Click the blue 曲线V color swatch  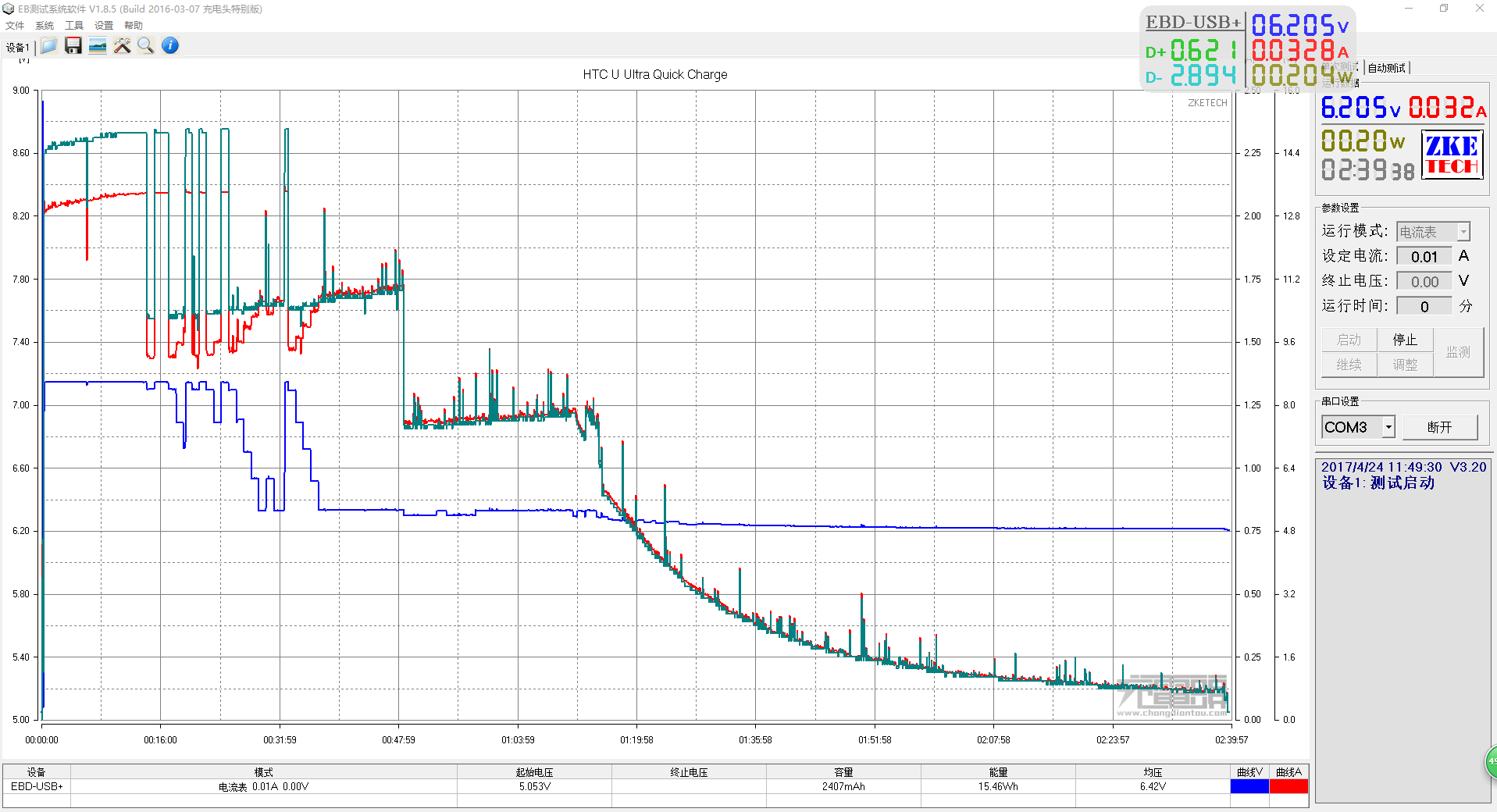click(1249, 786)
